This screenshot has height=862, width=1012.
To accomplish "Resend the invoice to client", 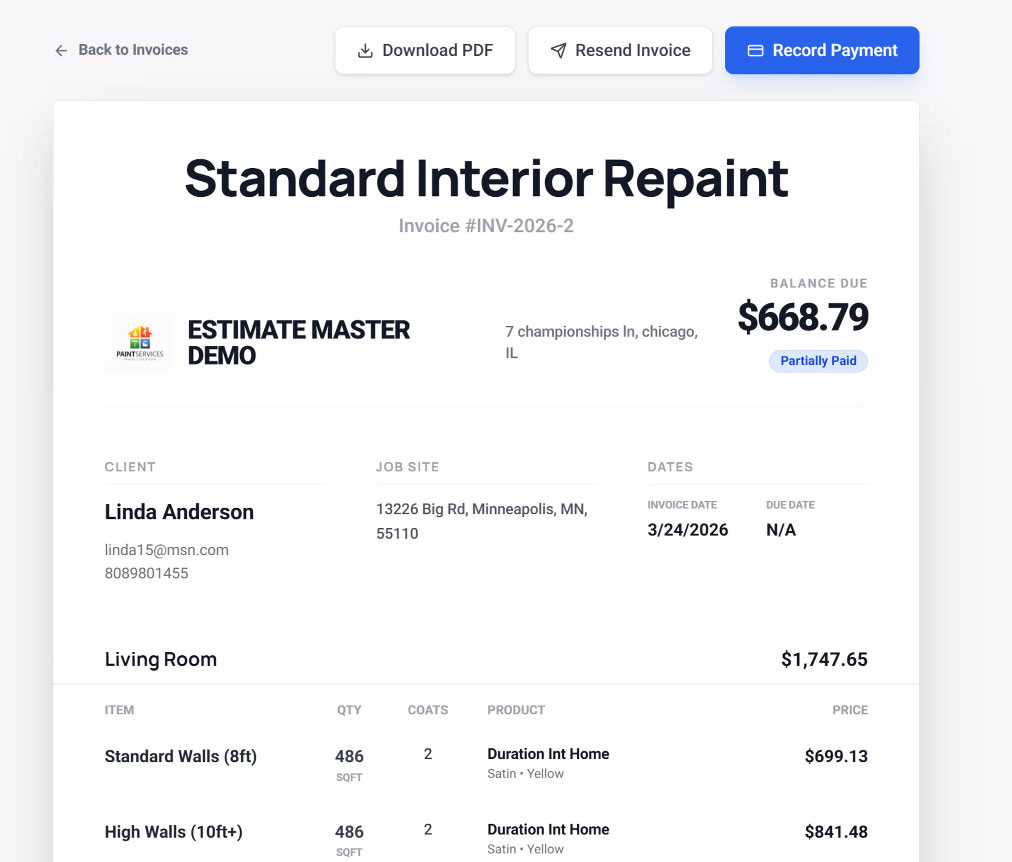I will (x=620, y=50).
